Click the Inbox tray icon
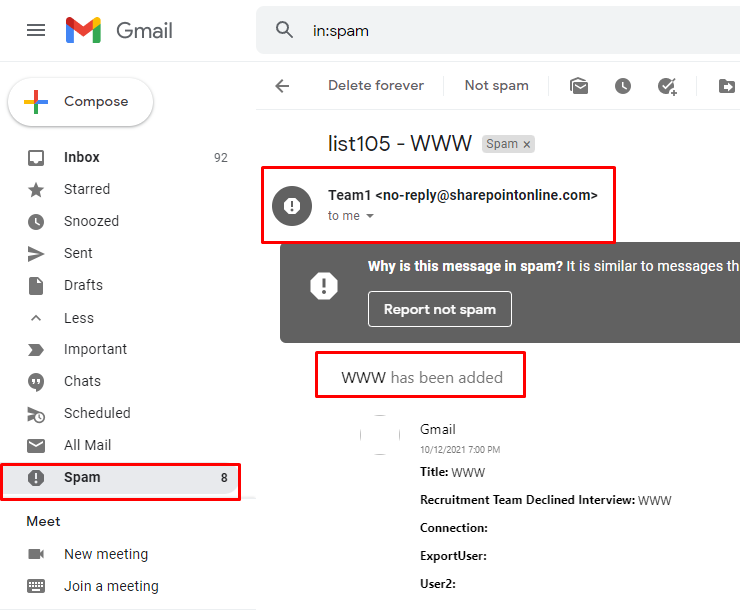Viewport: 740px width, 616px height. pos(36,158)
